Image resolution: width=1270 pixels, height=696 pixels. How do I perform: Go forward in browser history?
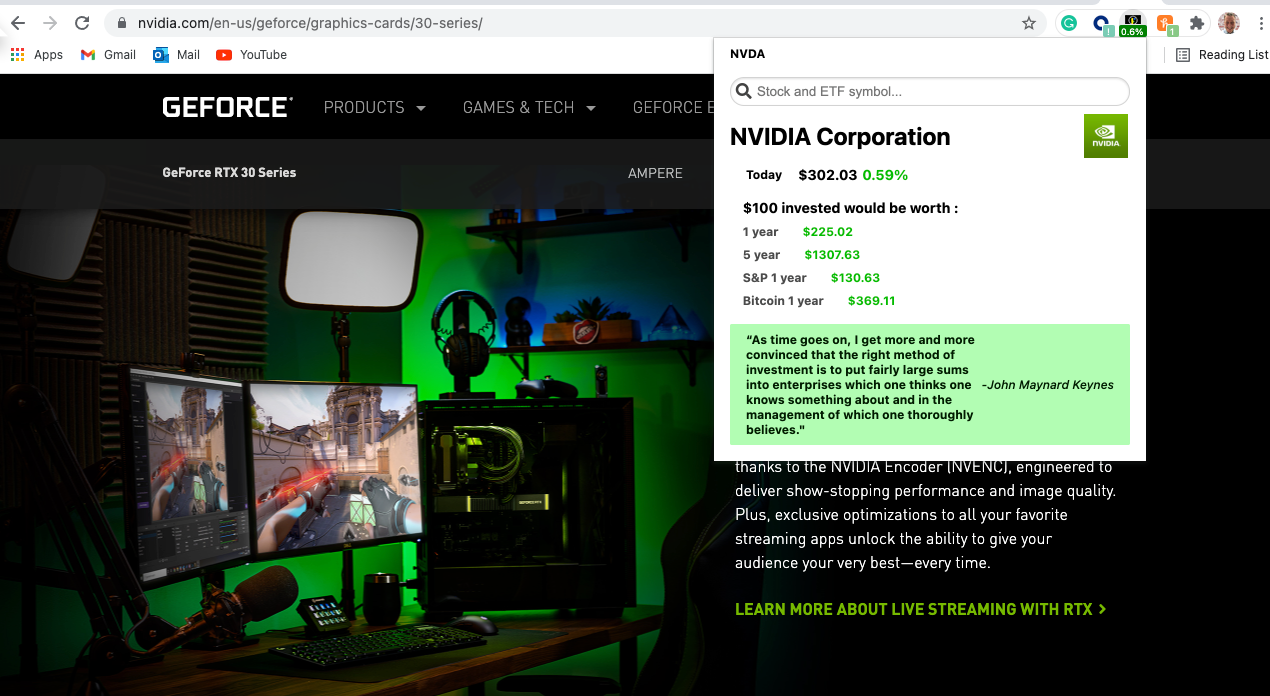pos(50,23)
